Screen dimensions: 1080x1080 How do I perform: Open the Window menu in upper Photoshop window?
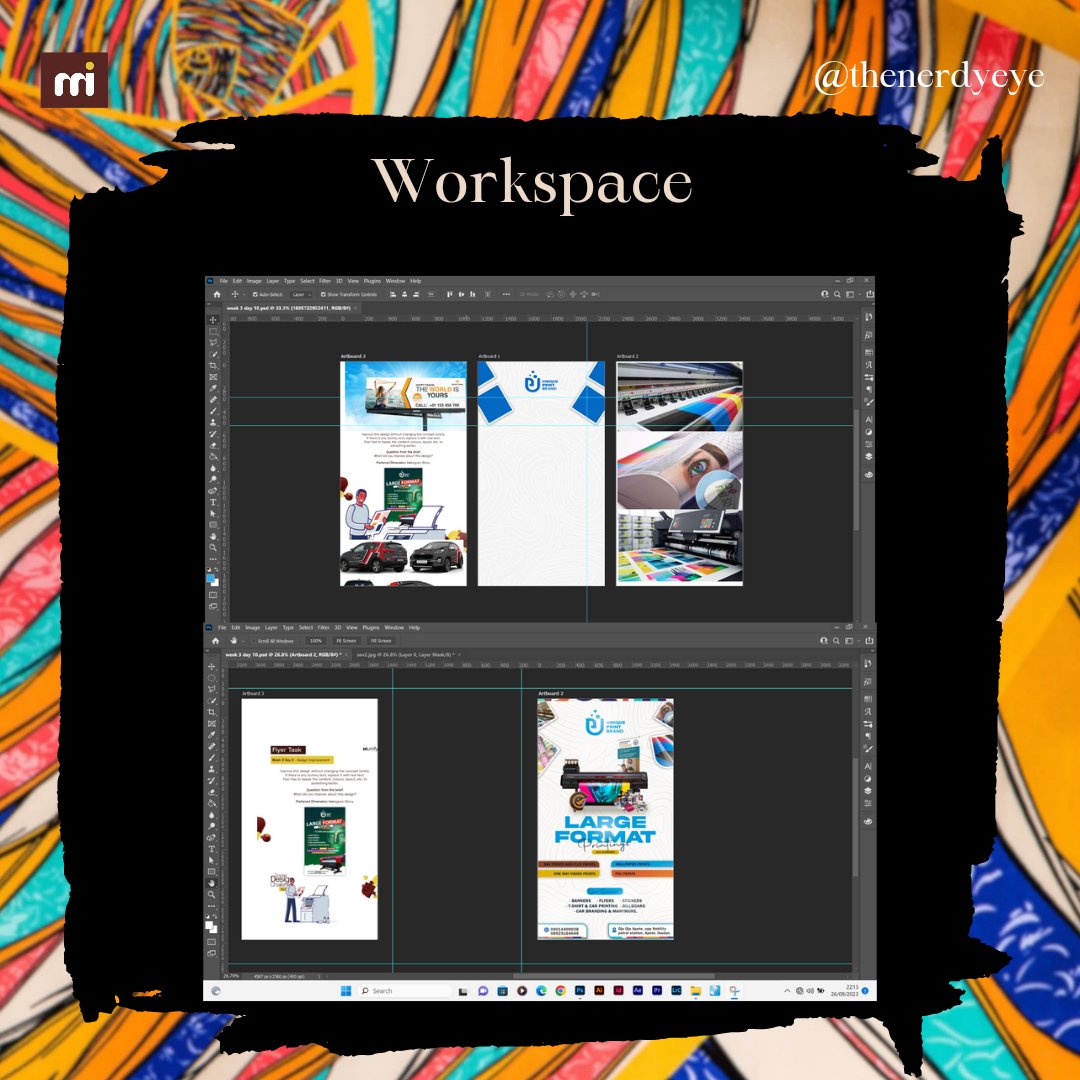pos(395,281)
